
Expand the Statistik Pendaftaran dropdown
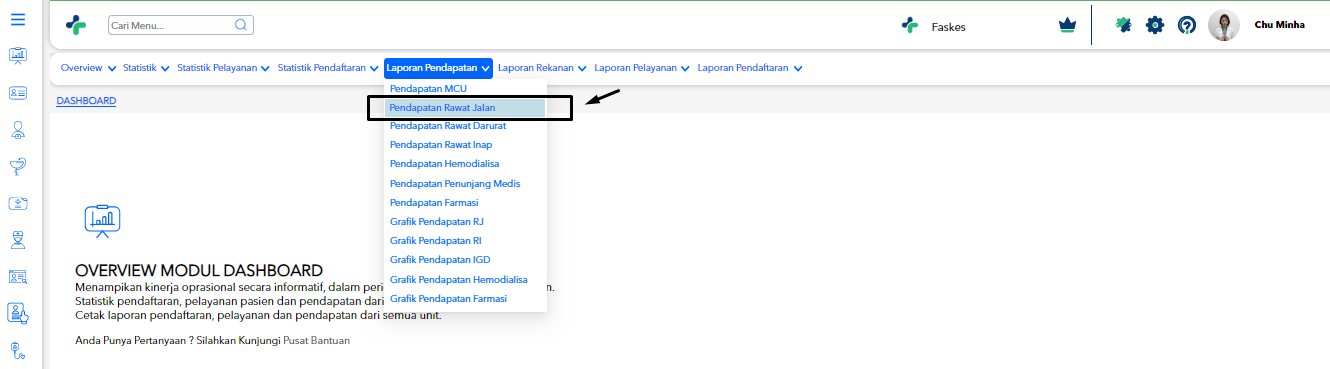[327, 68]
